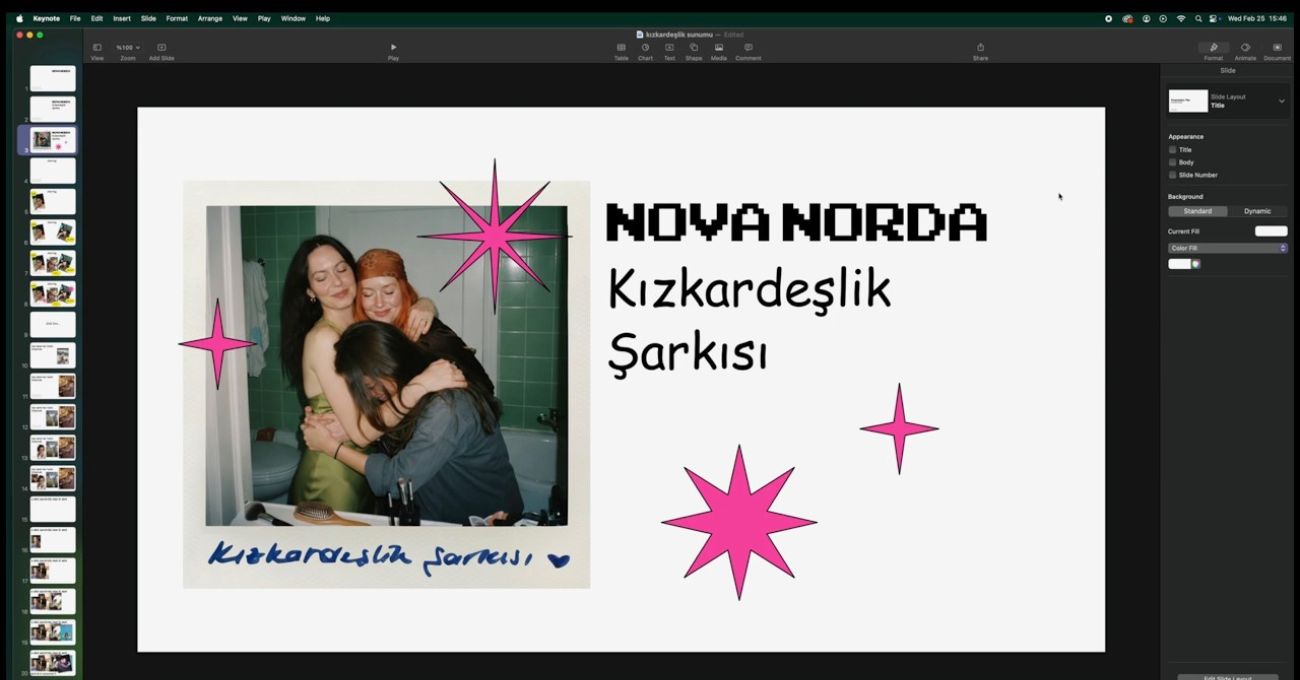Expand the Slide Layout chevron
The width and height of the screenshot is (1300, 680).
click(x=1281, y=100)
